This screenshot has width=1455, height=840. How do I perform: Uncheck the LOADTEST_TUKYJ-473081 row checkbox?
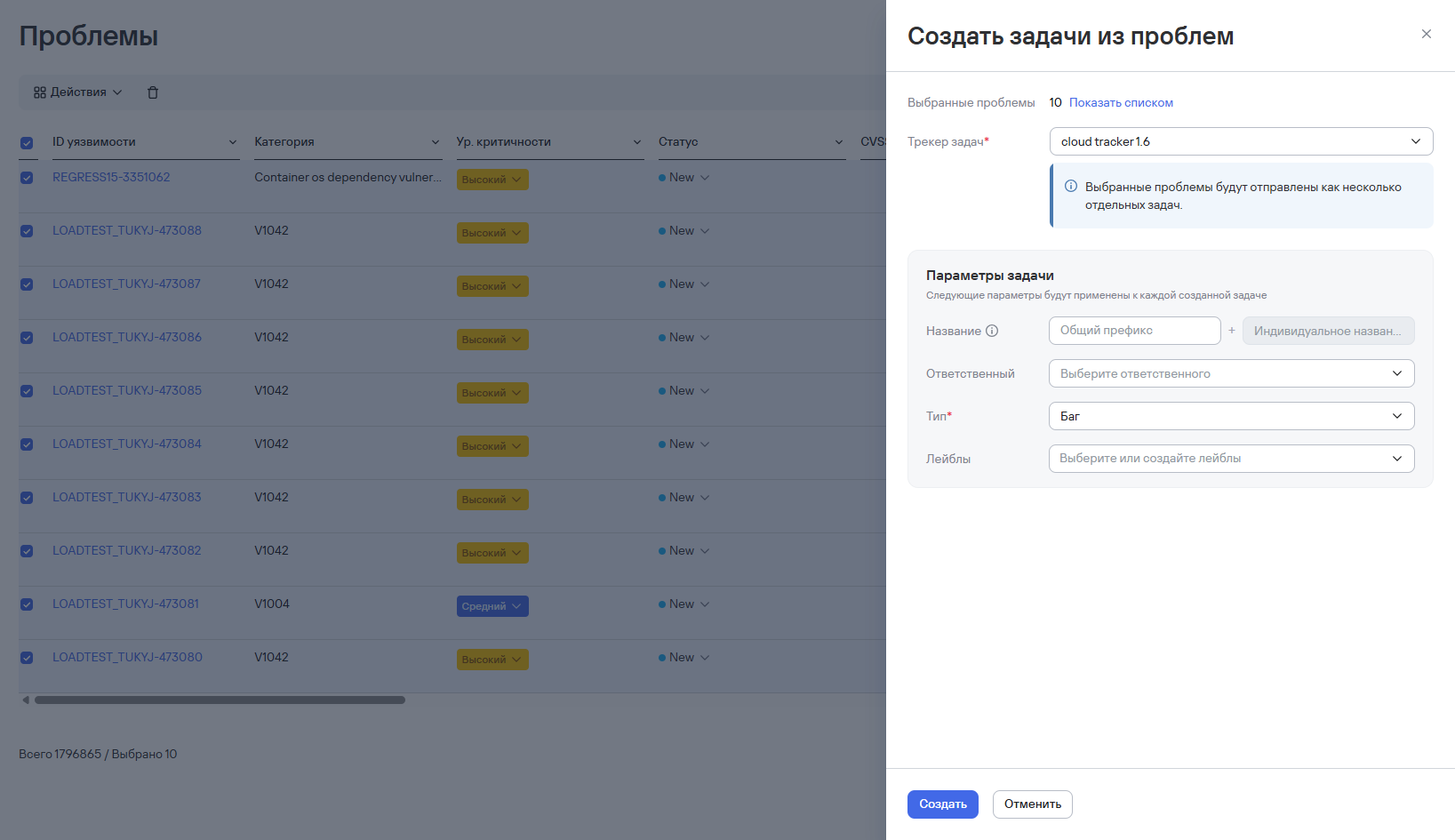pos(27,604)
